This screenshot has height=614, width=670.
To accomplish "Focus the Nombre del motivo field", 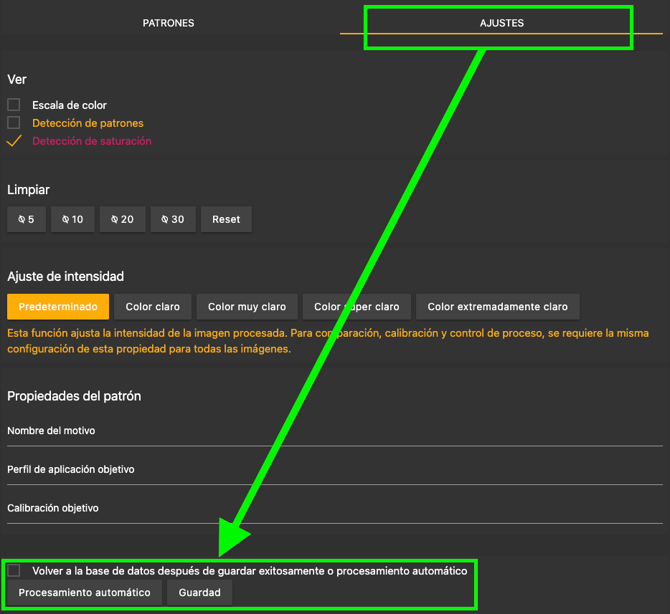I will pos(335,432).
